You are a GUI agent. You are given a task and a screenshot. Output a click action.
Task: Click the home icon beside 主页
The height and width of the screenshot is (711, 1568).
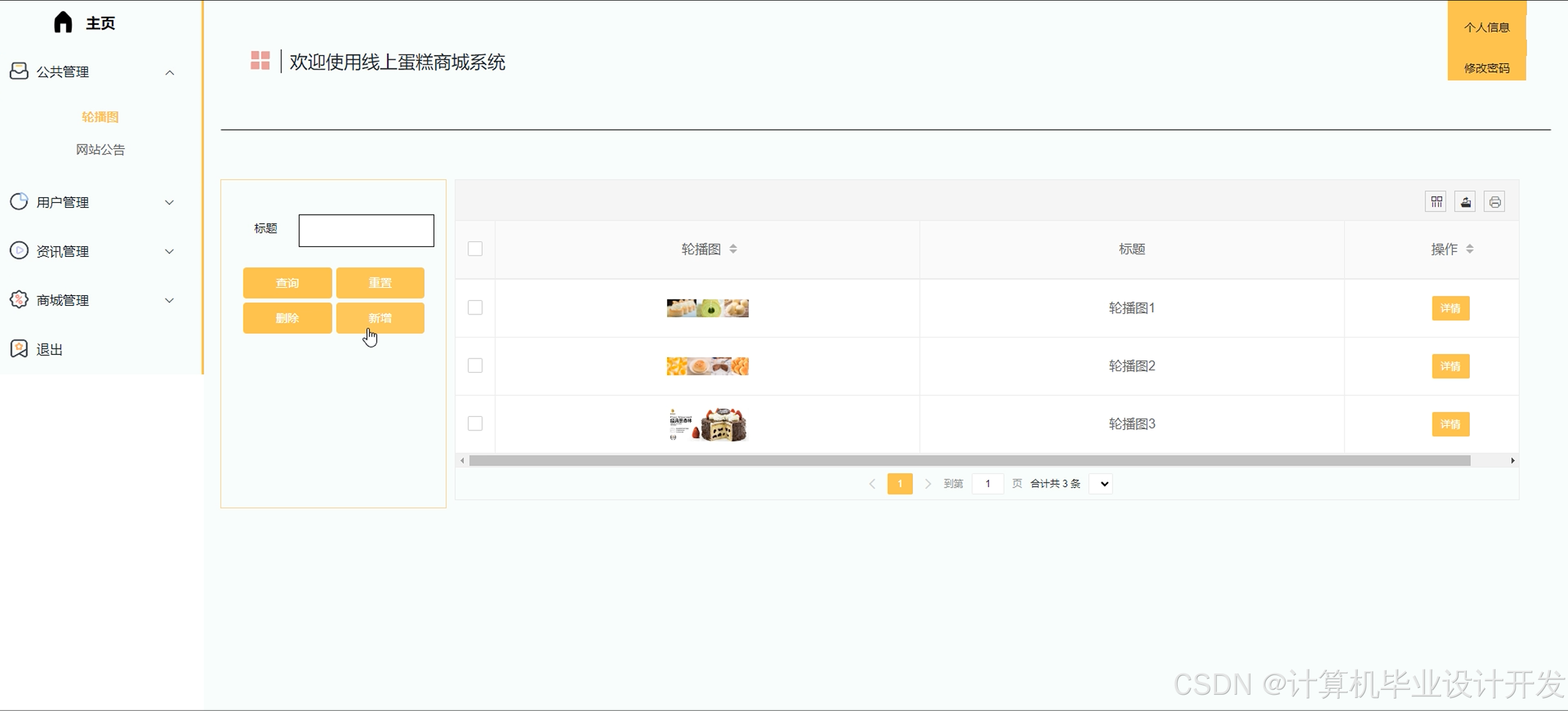point(63,22)
